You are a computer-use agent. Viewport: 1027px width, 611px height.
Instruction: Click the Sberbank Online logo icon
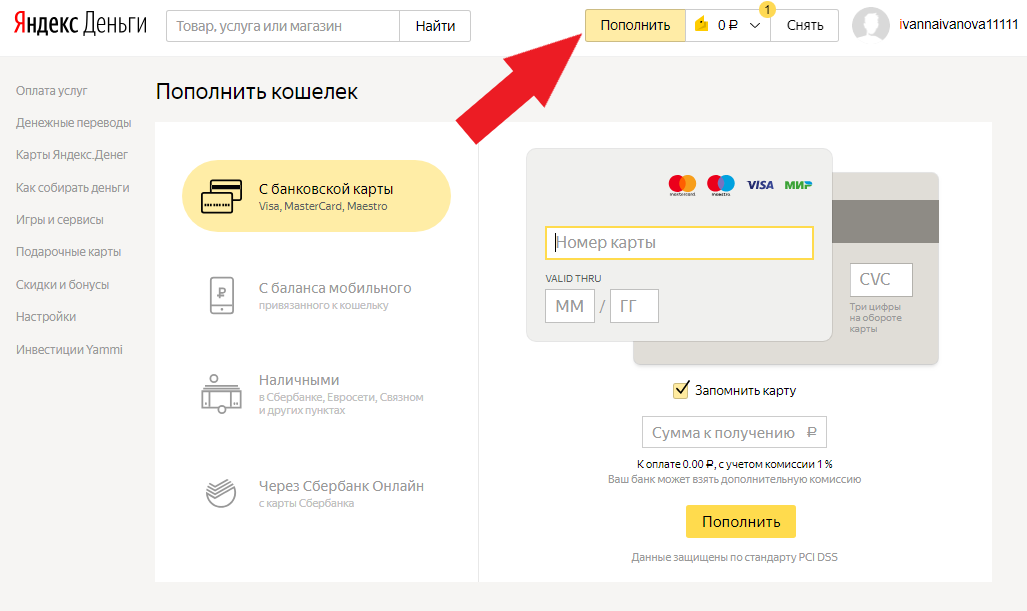221,493
